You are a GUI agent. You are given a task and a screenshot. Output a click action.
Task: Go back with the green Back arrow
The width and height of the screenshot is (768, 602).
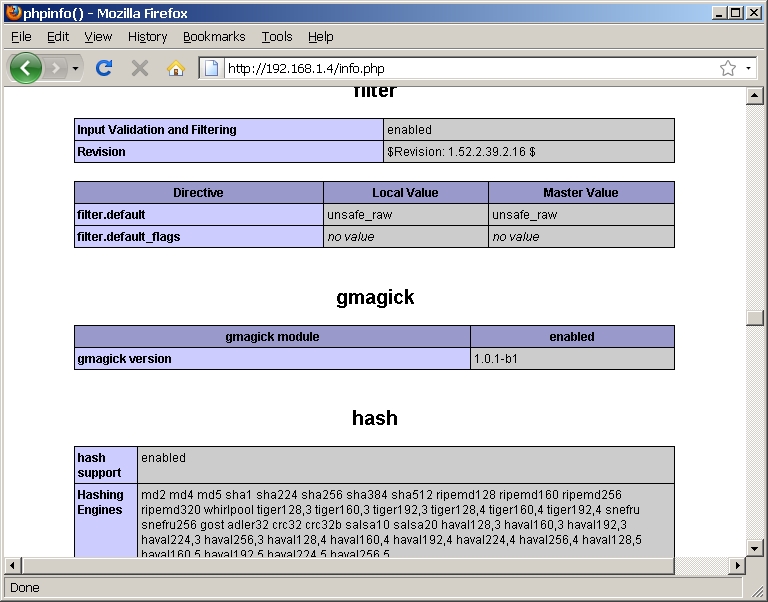25,68
